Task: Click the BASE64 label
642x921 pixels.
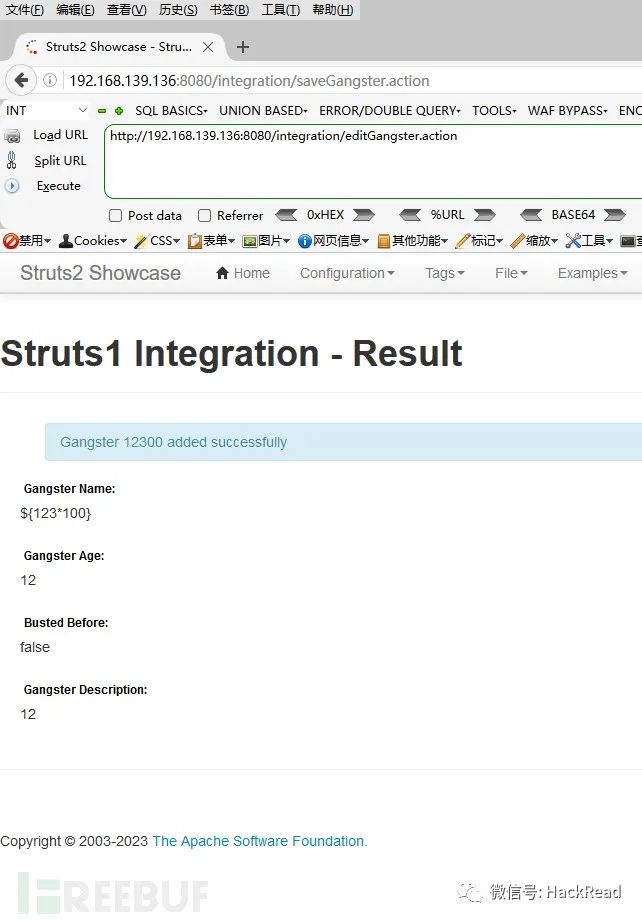Action: point(573,215)
